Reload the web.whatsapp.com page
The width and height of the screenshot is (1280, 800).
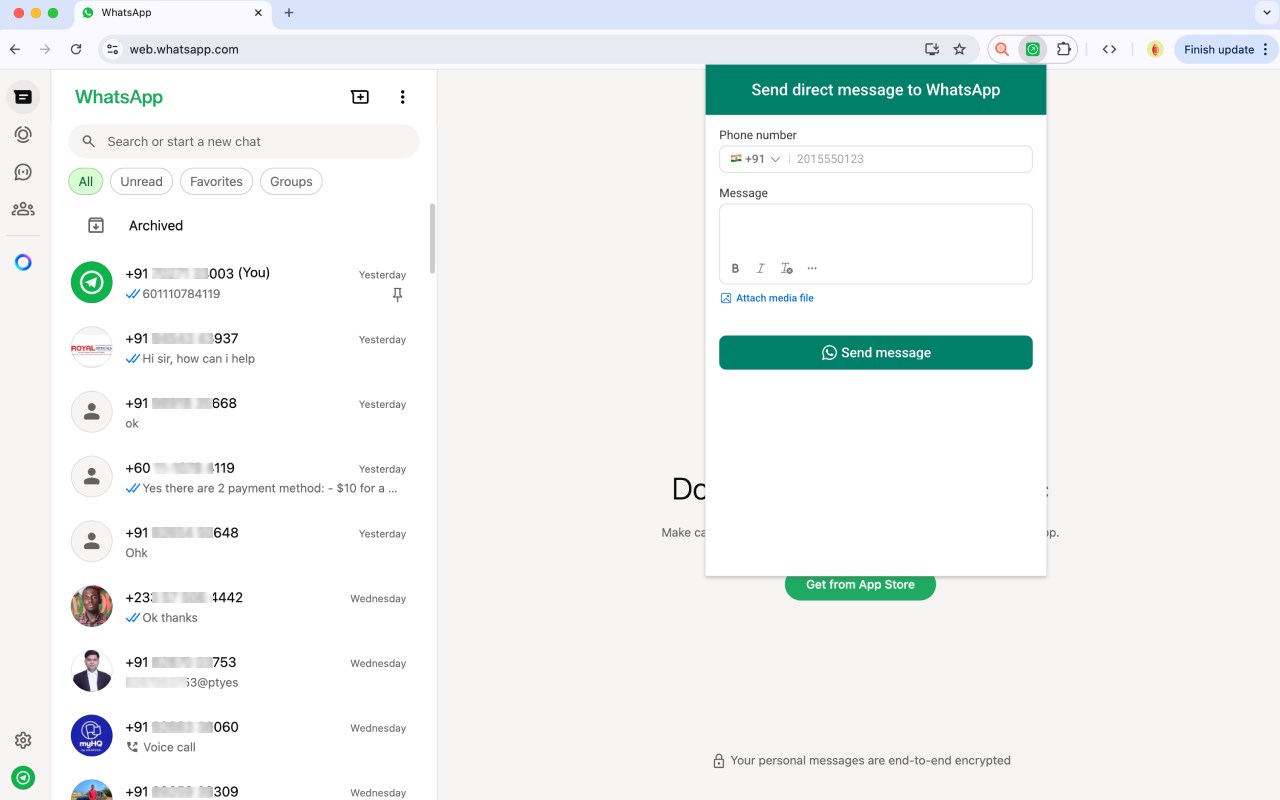76,49
